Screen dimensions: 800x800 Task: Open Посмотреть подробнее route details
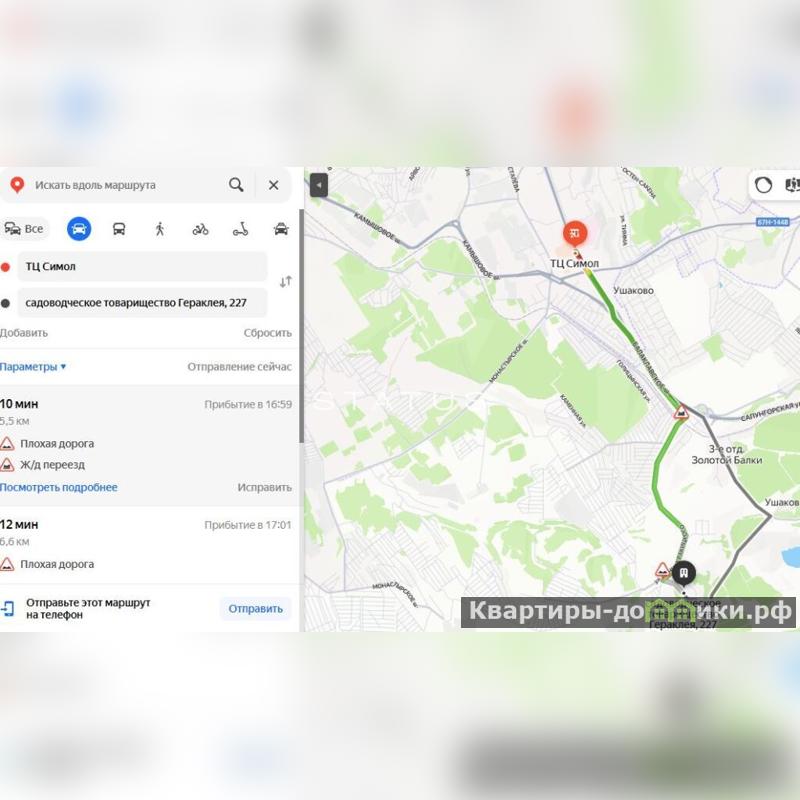click(x=59, y=487)
